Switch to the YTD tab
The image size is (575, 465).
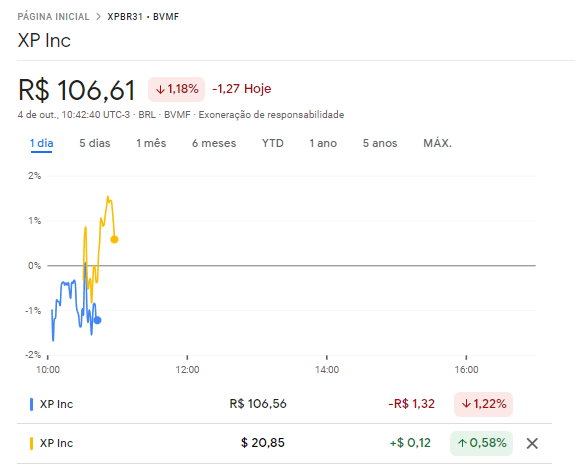coord(273,143)
